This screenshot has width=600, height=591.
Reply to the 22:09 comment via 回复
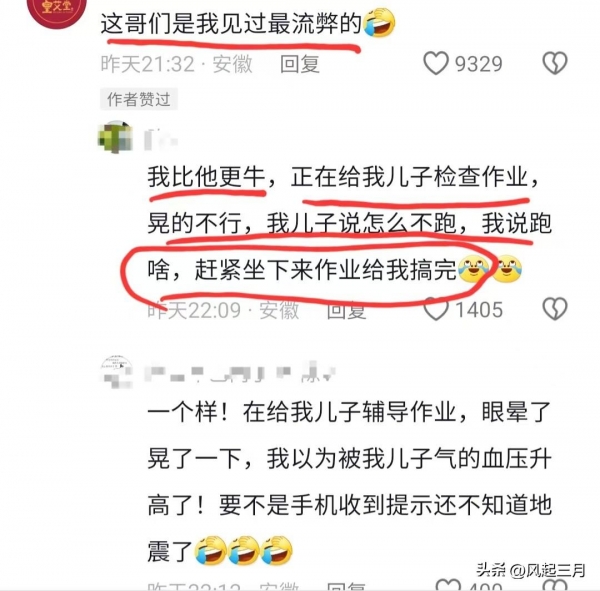(346, 310)
